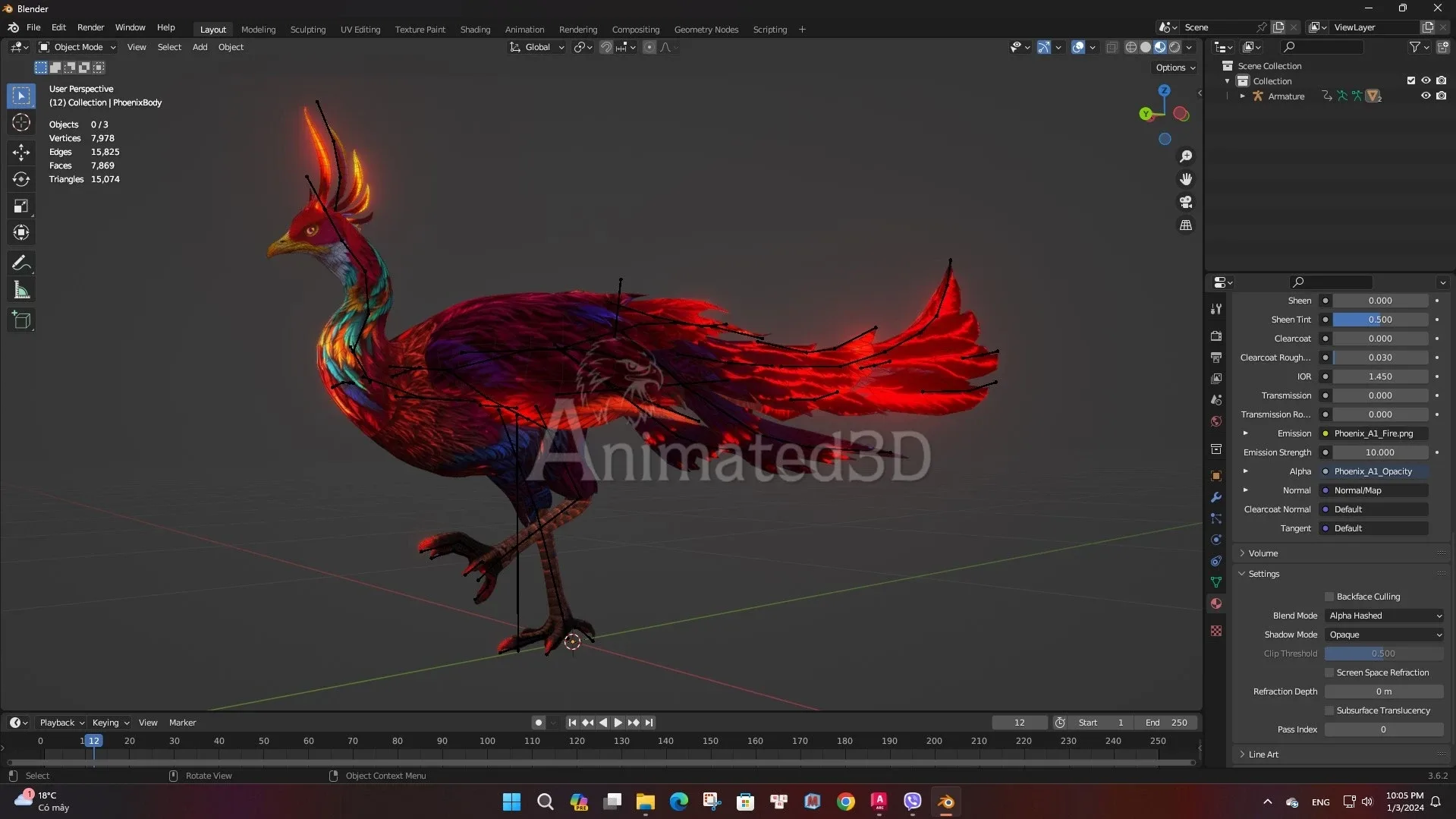
Task: Select the Rotate tool in the toolbar
Action: (20, 179)
